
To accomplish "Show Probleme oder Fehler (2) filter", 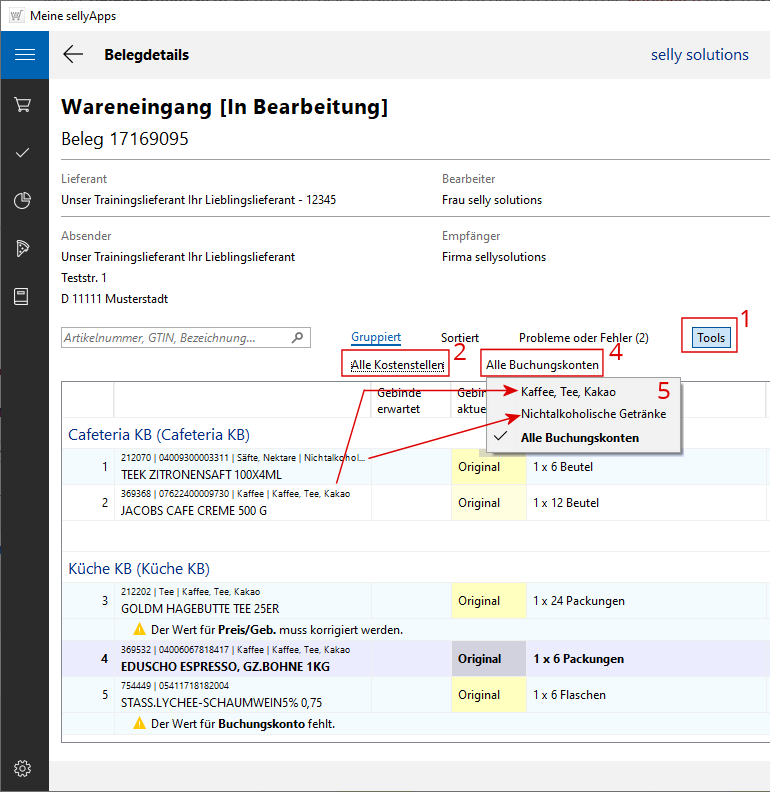I will coord(583,338).
